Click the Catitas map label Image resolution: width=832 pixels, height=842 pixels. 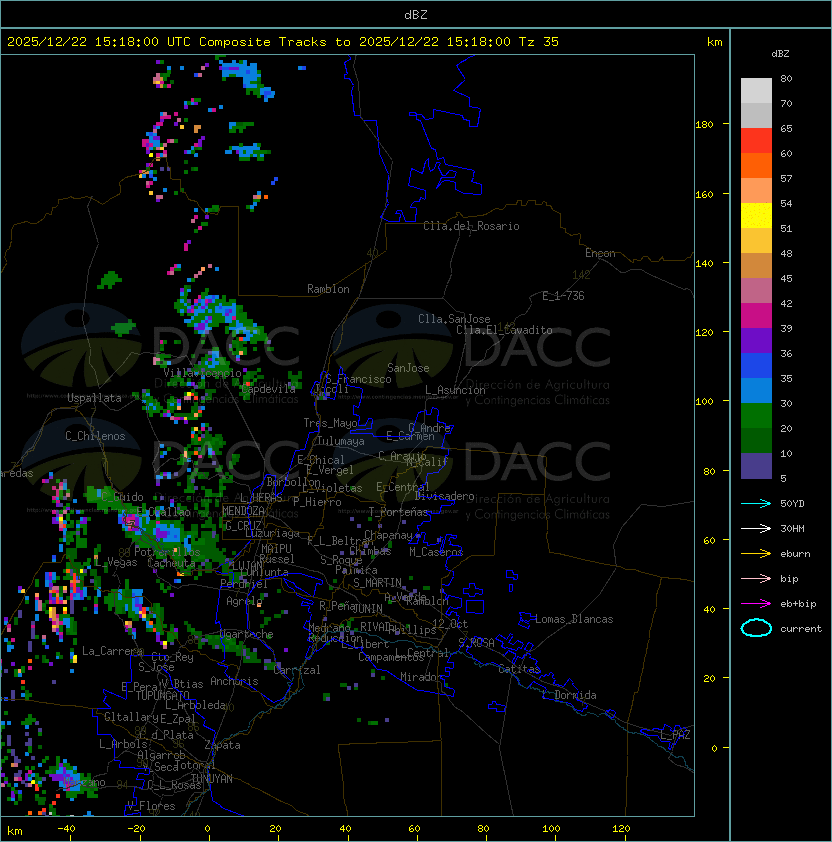click(519, 669)
